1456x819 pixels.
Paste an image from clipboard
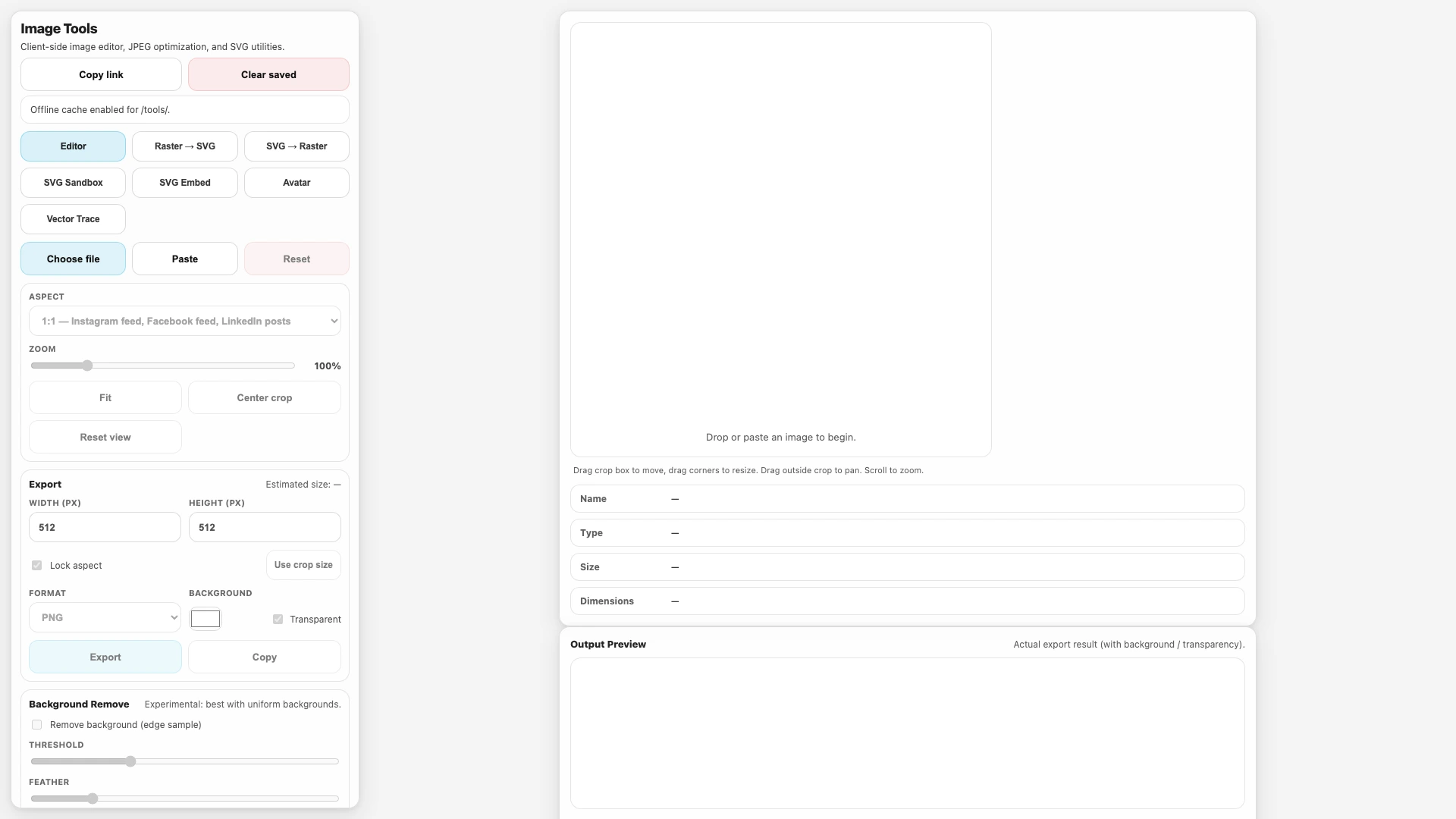coord(184,259)
